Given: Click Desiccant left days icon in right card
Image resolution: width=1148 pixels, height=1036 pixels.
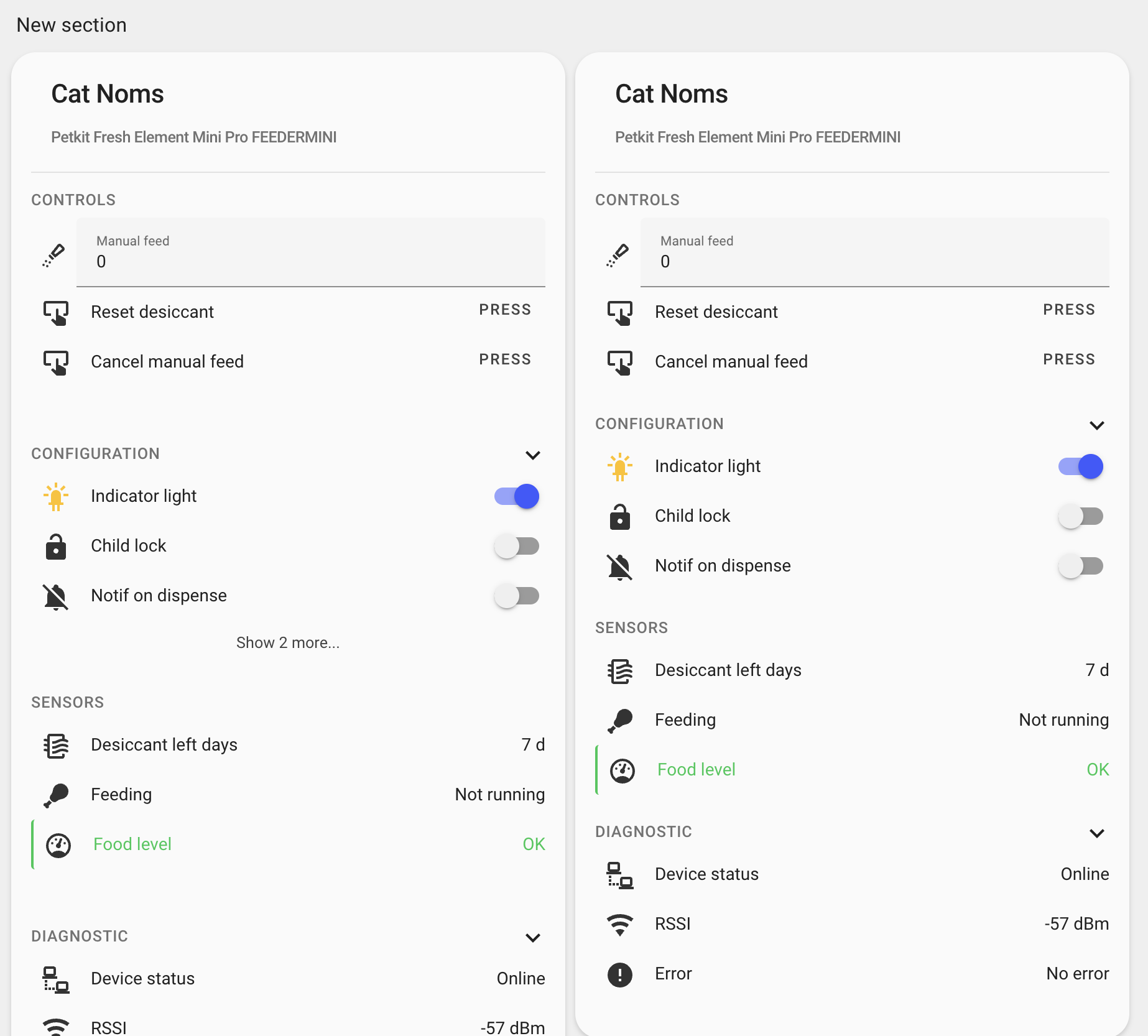Looking at the screenshot, I should pyautogui.click(x=619, y=670).
